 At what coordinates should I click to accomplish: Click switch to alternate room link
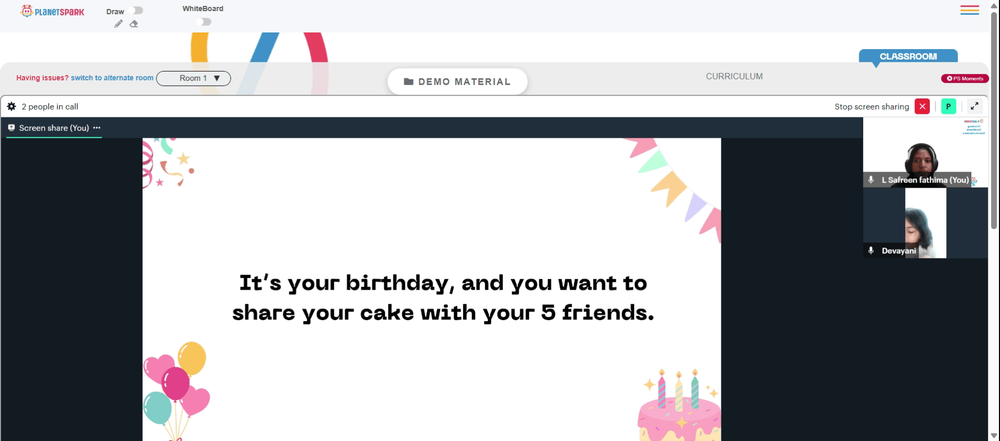click(x=112, y=78)
